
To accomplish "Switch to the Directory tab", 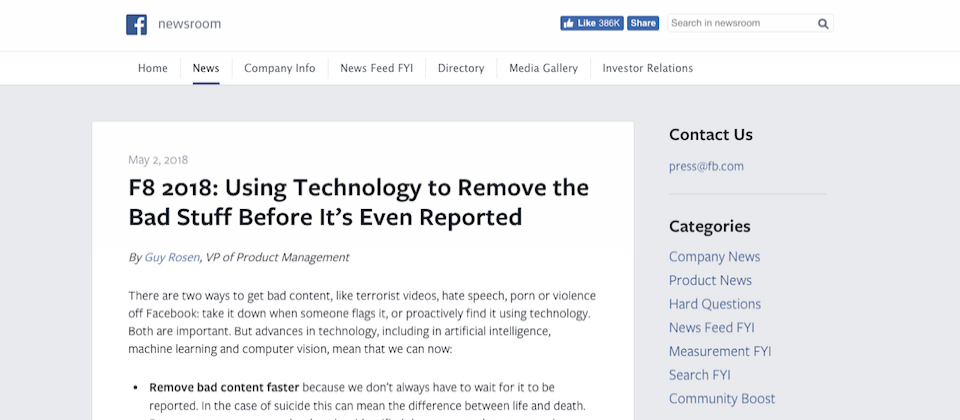I will pyautogui.click(x=461, y=68).
